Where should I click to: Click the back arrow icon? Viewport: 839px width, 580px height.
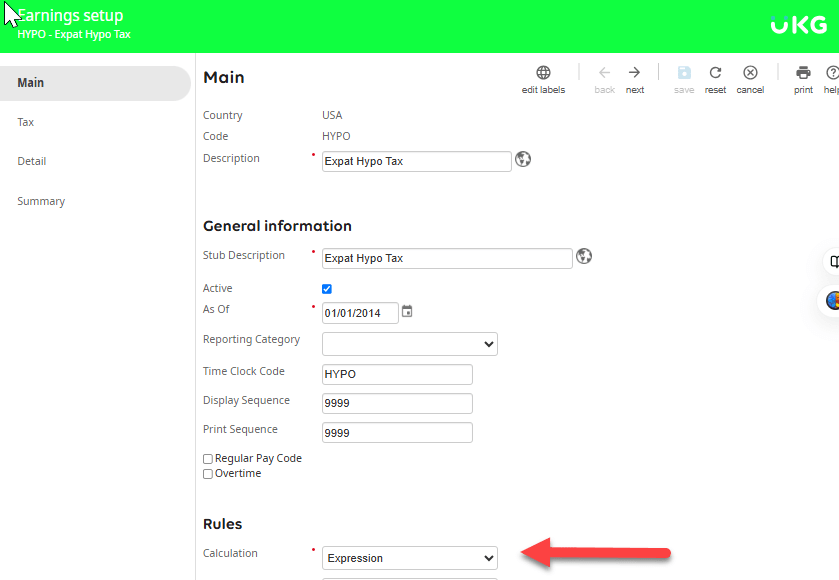click(605, 72)
